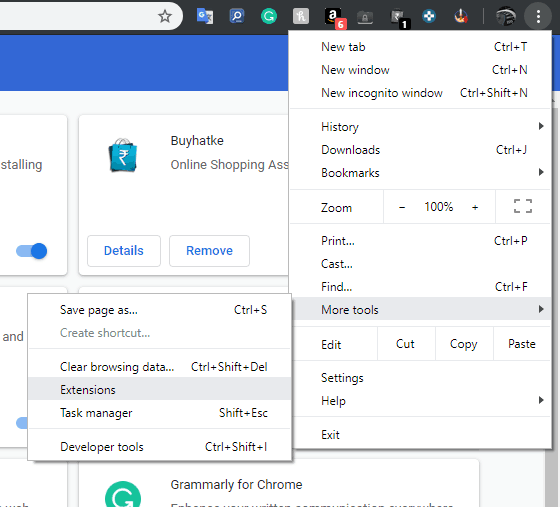Click the Honey extension icon
The height and width of the screenshot is (507, 560).
coord(301,16)
